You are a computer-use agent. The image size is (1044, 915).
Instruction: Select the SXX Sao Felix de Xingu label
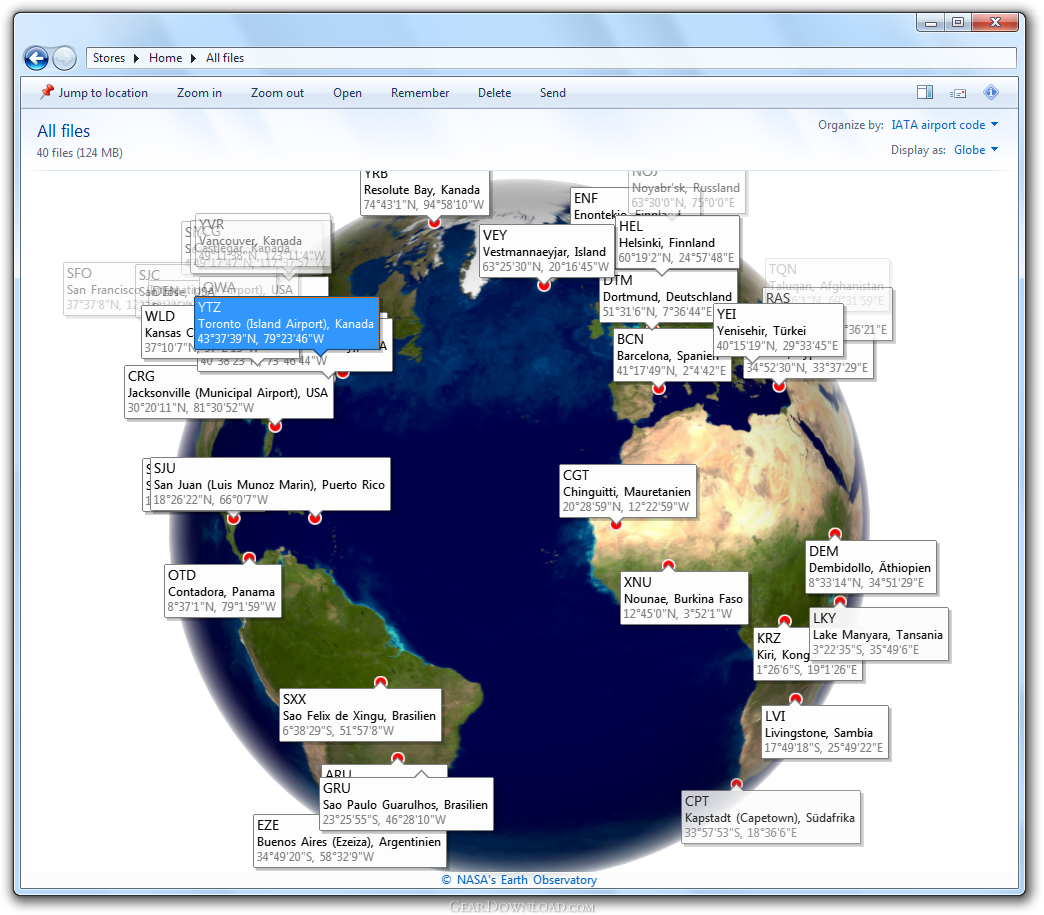click(x=360, y=715)
